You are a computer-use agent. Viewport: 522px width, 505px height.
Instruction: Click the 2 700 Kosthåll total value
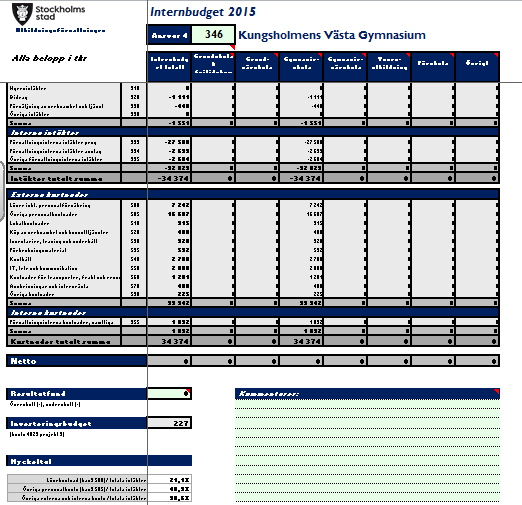point(181,259)
